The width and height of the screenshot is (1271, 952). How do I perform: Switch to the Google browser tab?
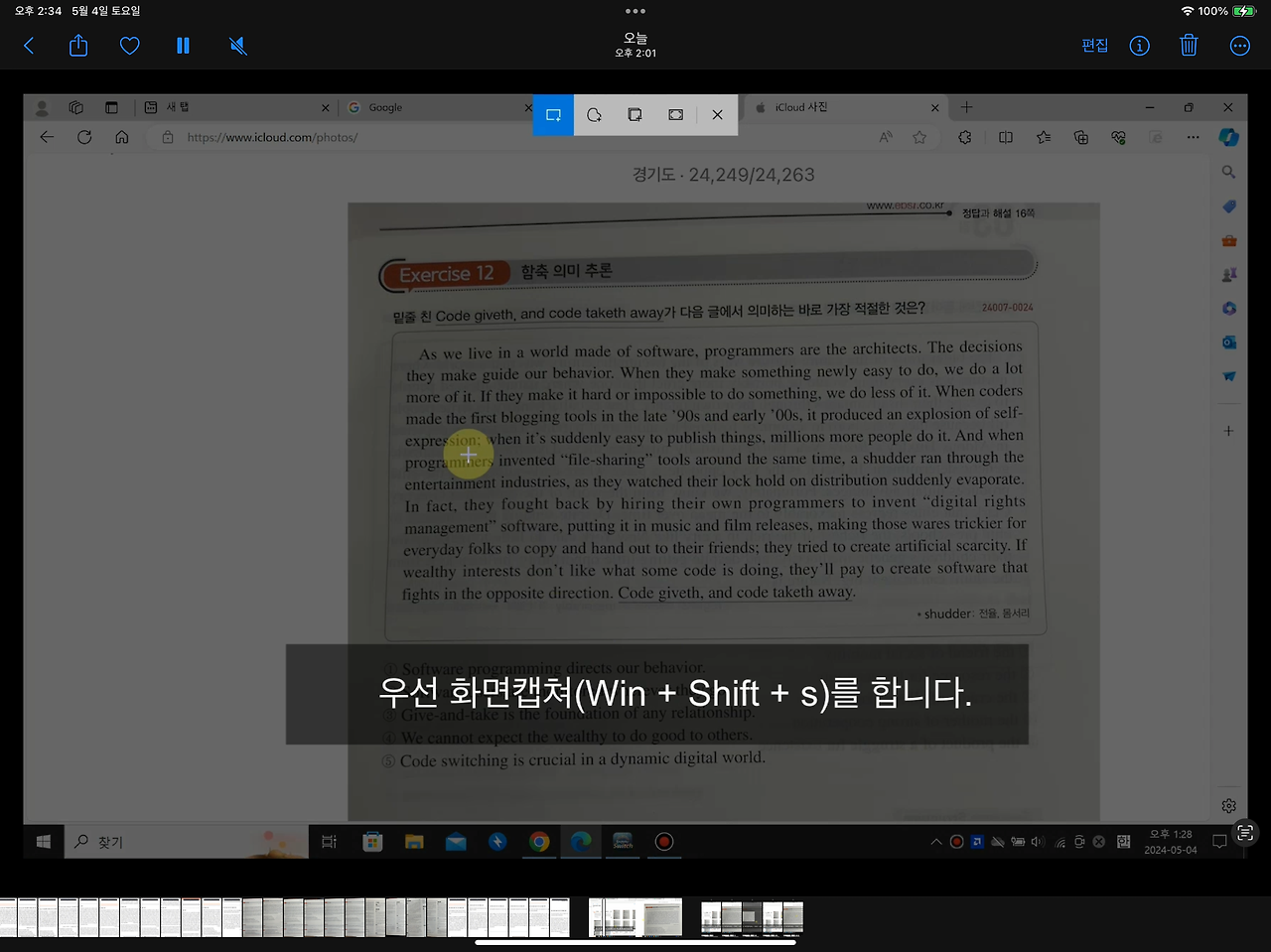[x=437, y=107]
